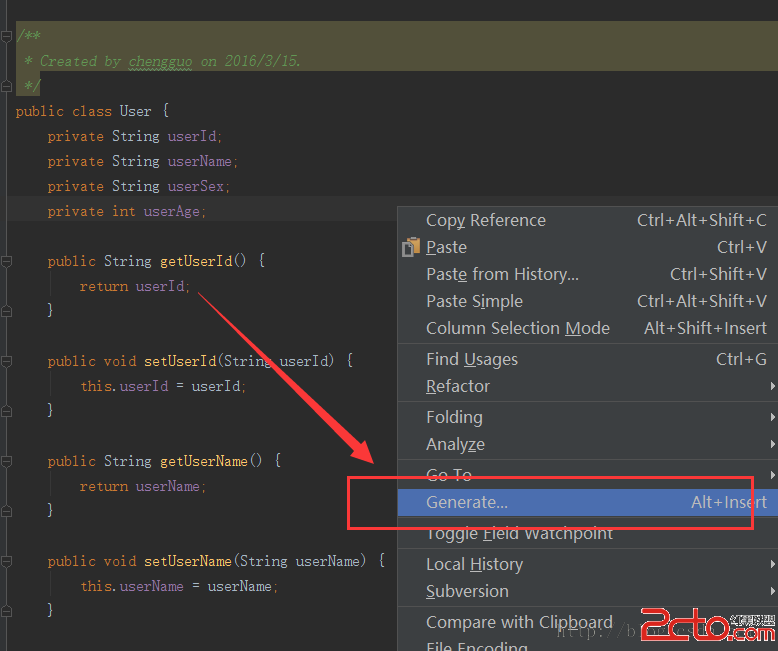The height and width of the screenshot is (651, 778).
Task: Expand the Folding submenu
Action: 454,417
